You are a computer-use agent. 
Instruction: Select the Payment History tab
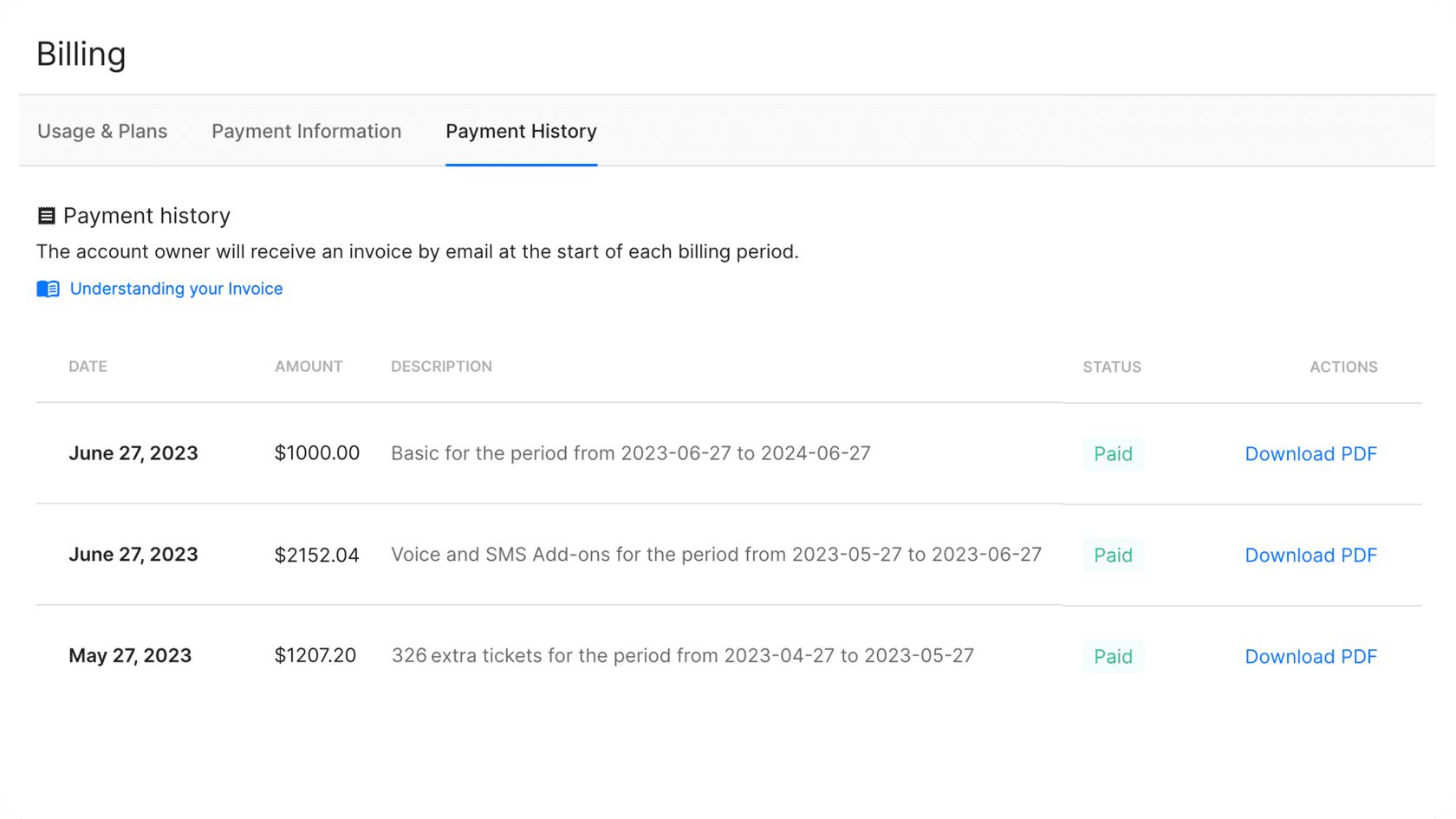pos(521,131)
